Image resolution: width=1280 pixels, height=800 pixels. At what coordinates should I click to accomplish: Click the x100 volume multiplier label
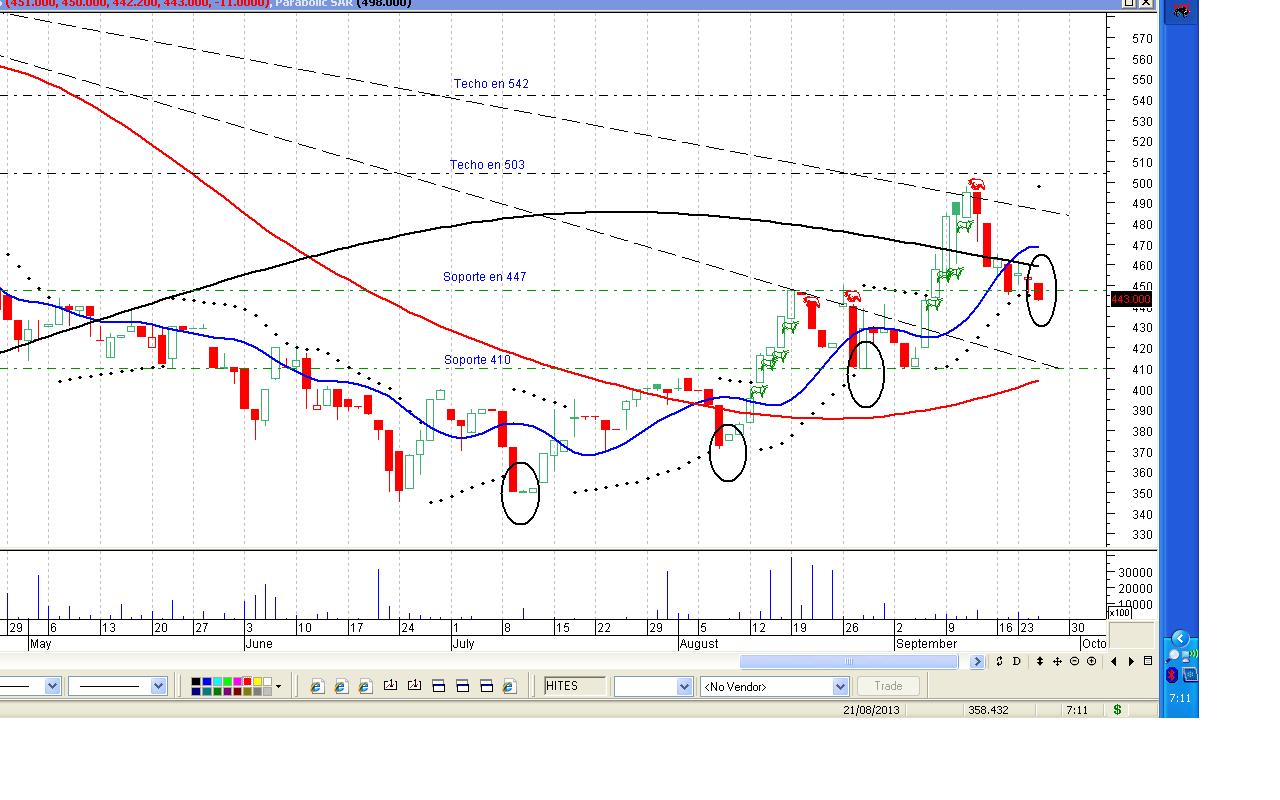pos(1121,613)
